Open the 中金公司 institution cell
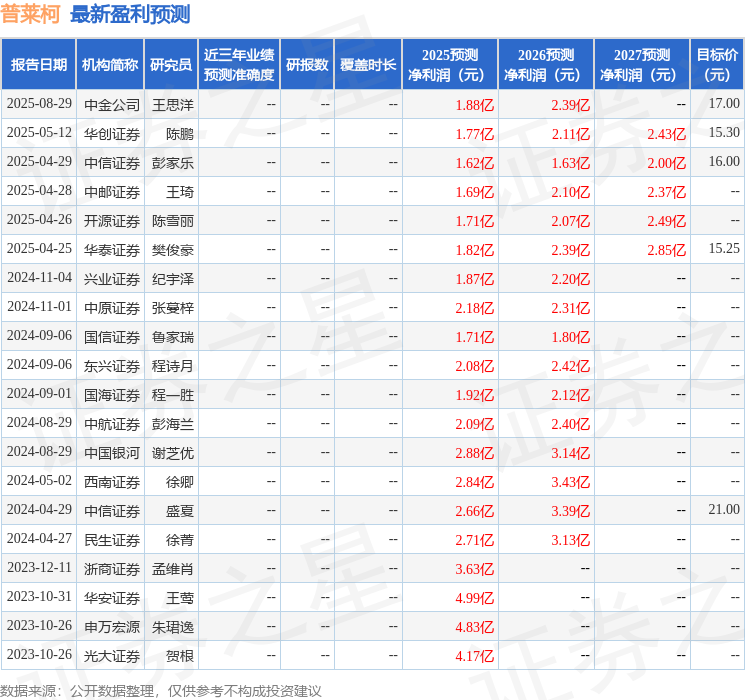The width and height of the screenshot is (745, 700). 112,104
